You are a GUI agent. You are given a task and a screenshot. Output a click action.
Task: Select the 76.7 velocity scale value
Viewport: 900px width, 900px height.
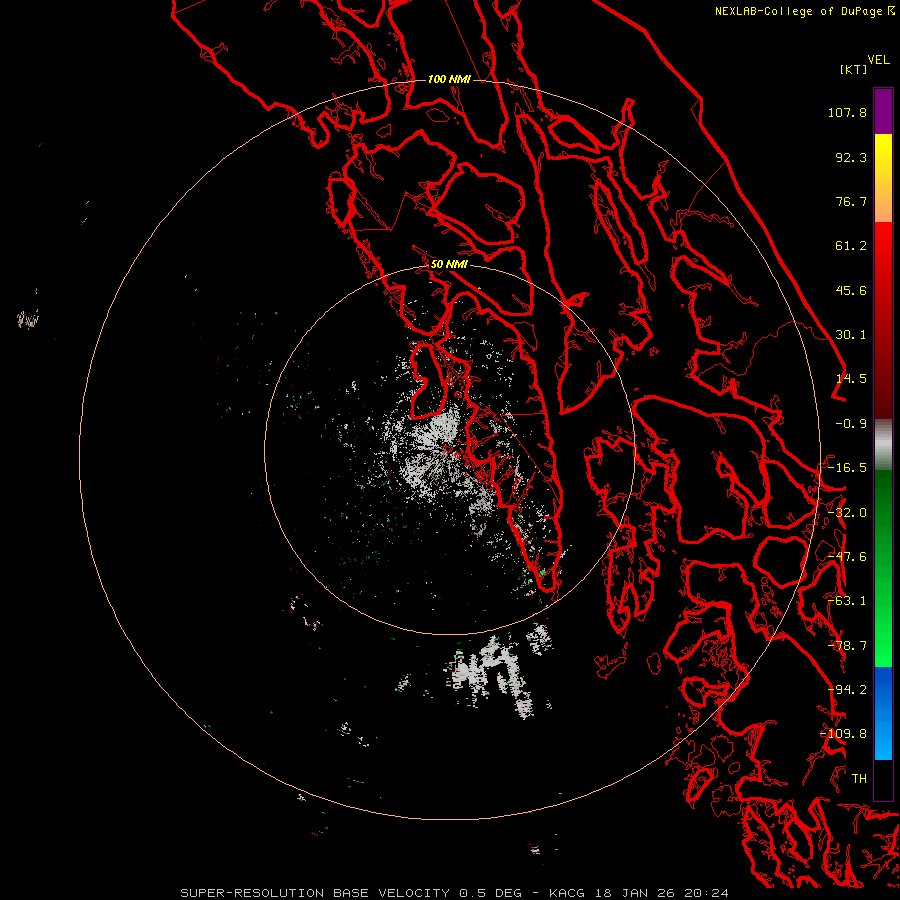(851, 201)
